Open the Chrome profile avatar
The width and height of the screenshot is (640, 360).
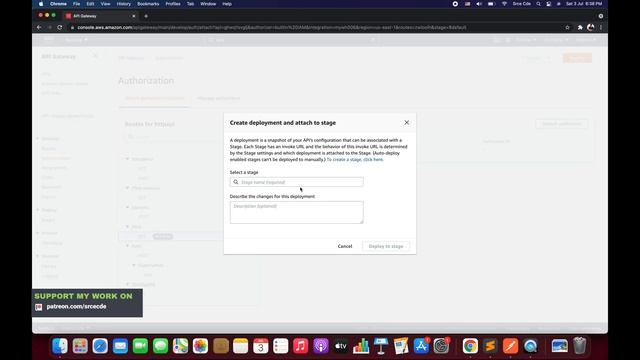coord(591,27)
